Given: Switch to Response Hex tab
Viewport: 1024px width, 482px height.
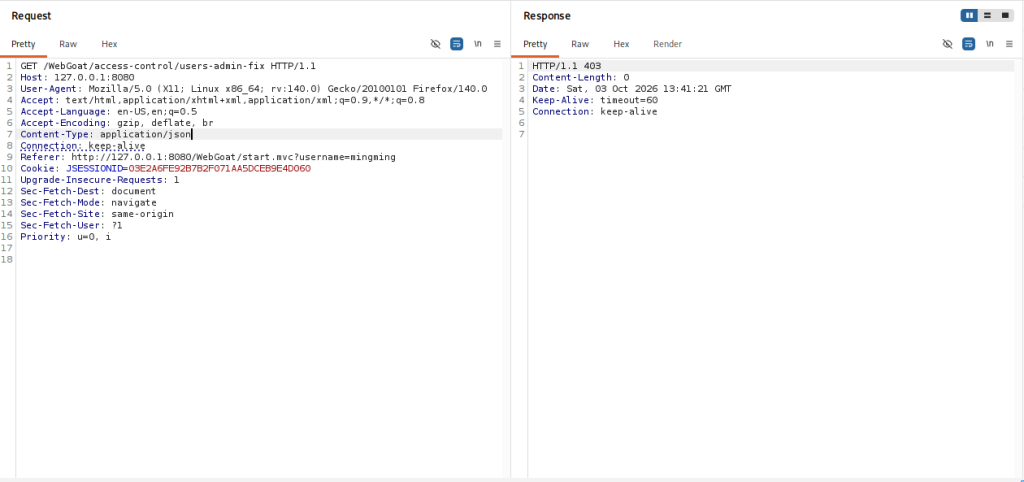Looking at the screenshot, I should pos(621,44).
